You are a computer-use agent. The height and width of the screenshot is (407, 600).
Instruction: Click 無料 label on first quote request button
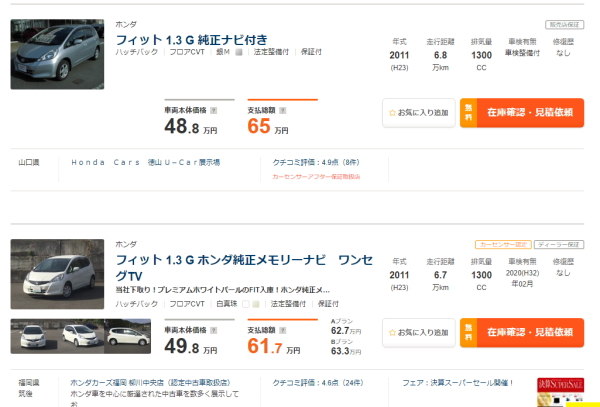pos(468,113)
